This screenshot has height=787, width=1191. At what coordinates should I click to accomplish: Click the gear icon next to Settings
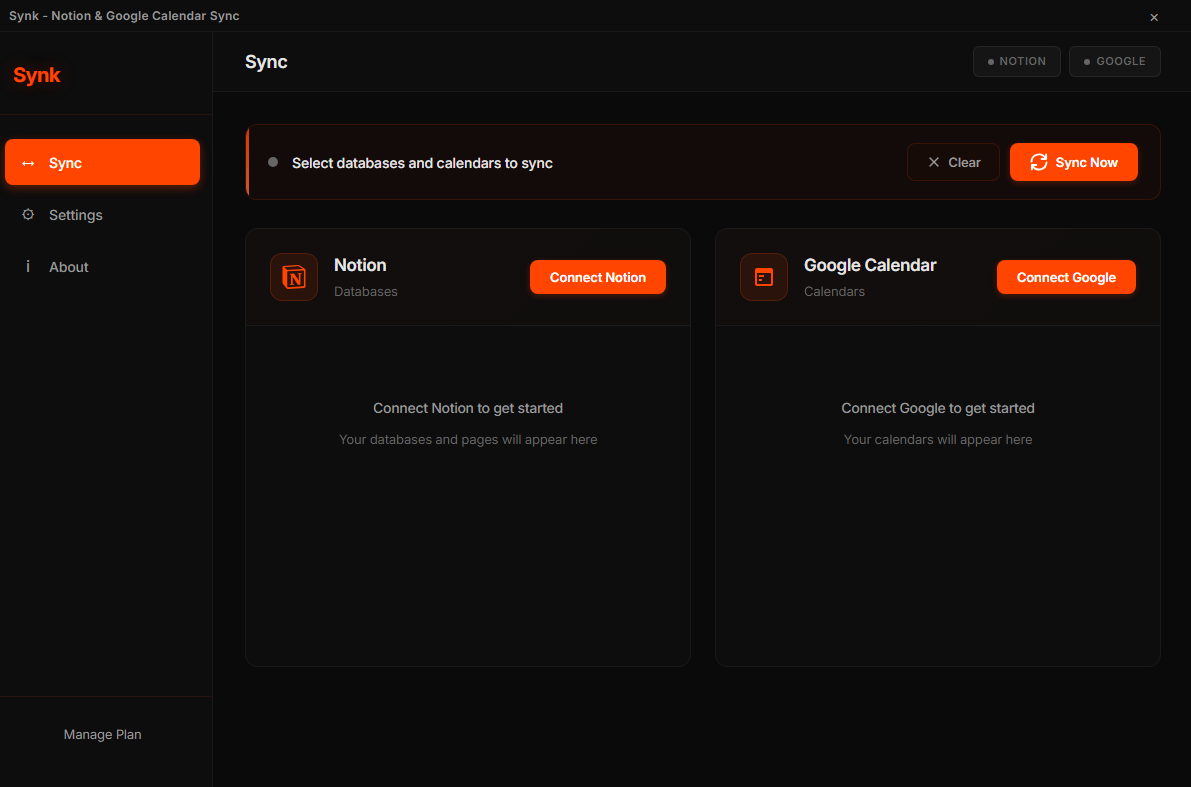tap(28, 214)
